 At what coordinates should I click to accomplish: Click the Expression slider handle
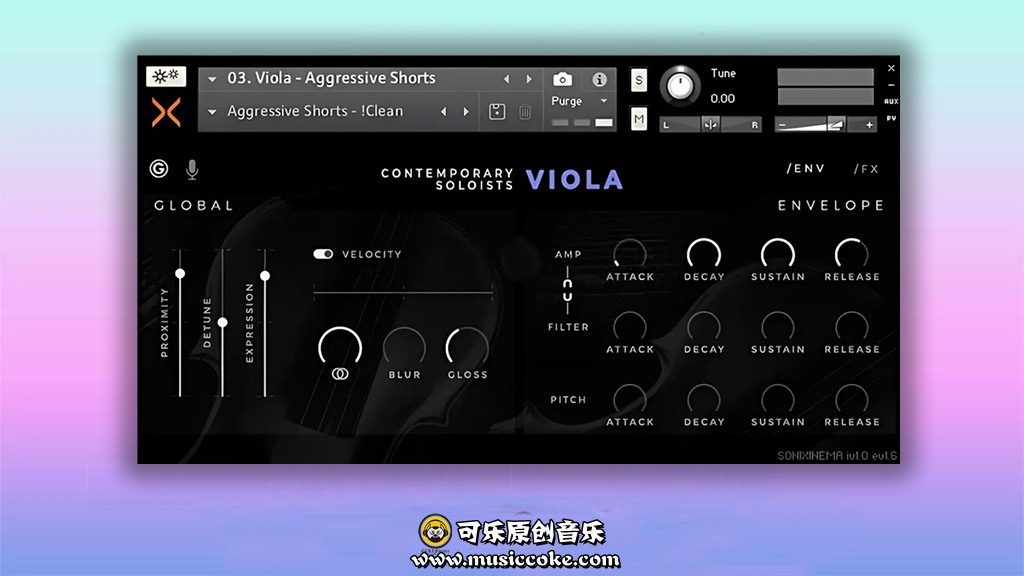pos(265,276)
